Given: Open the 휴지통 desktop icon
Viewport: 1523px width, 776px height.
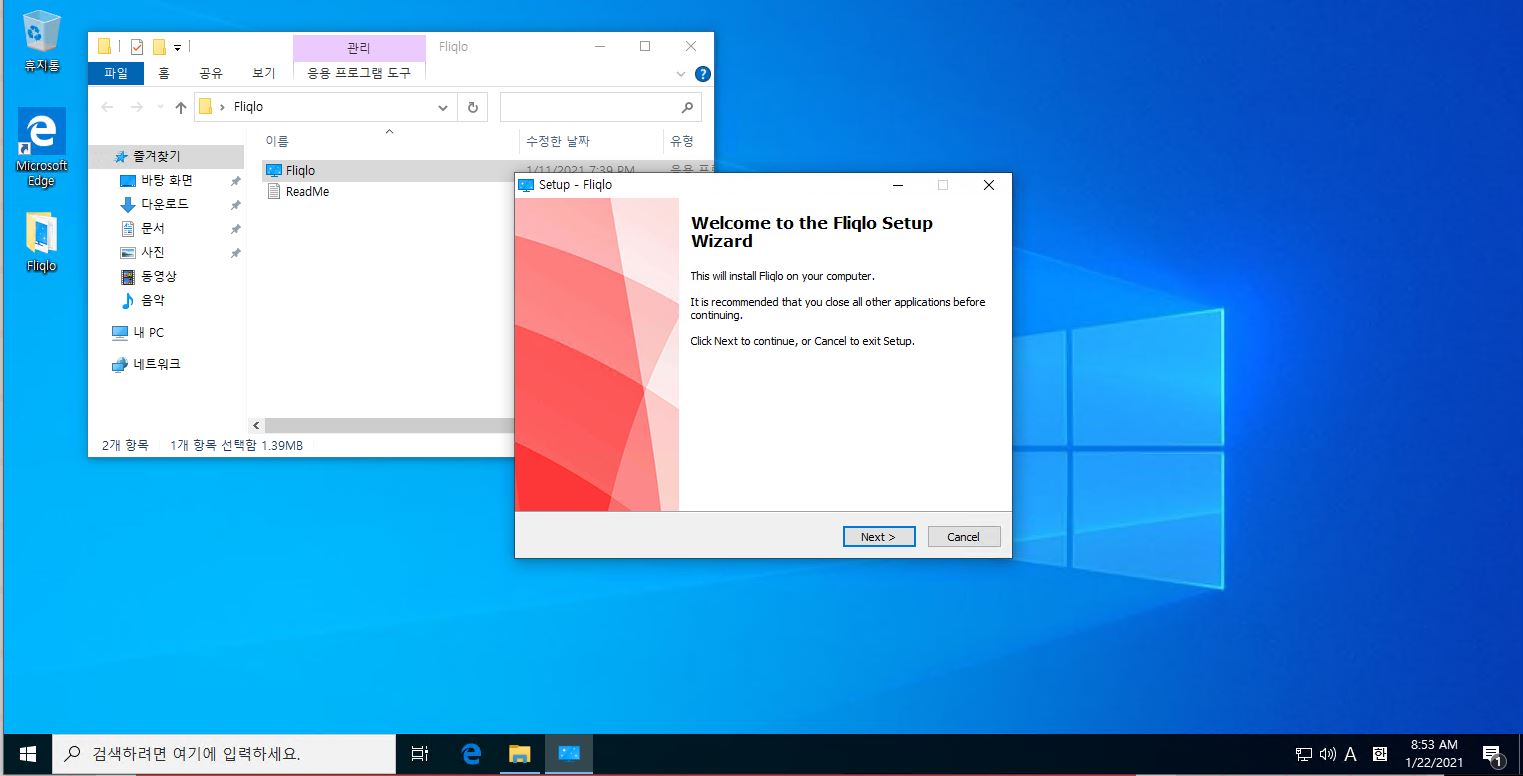Looking at the screenshot, I should 41,41.
